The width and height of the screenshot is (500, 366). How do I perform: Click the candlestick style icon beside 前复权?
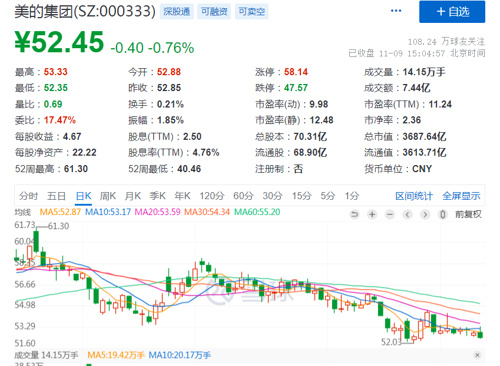pos(443,214)
